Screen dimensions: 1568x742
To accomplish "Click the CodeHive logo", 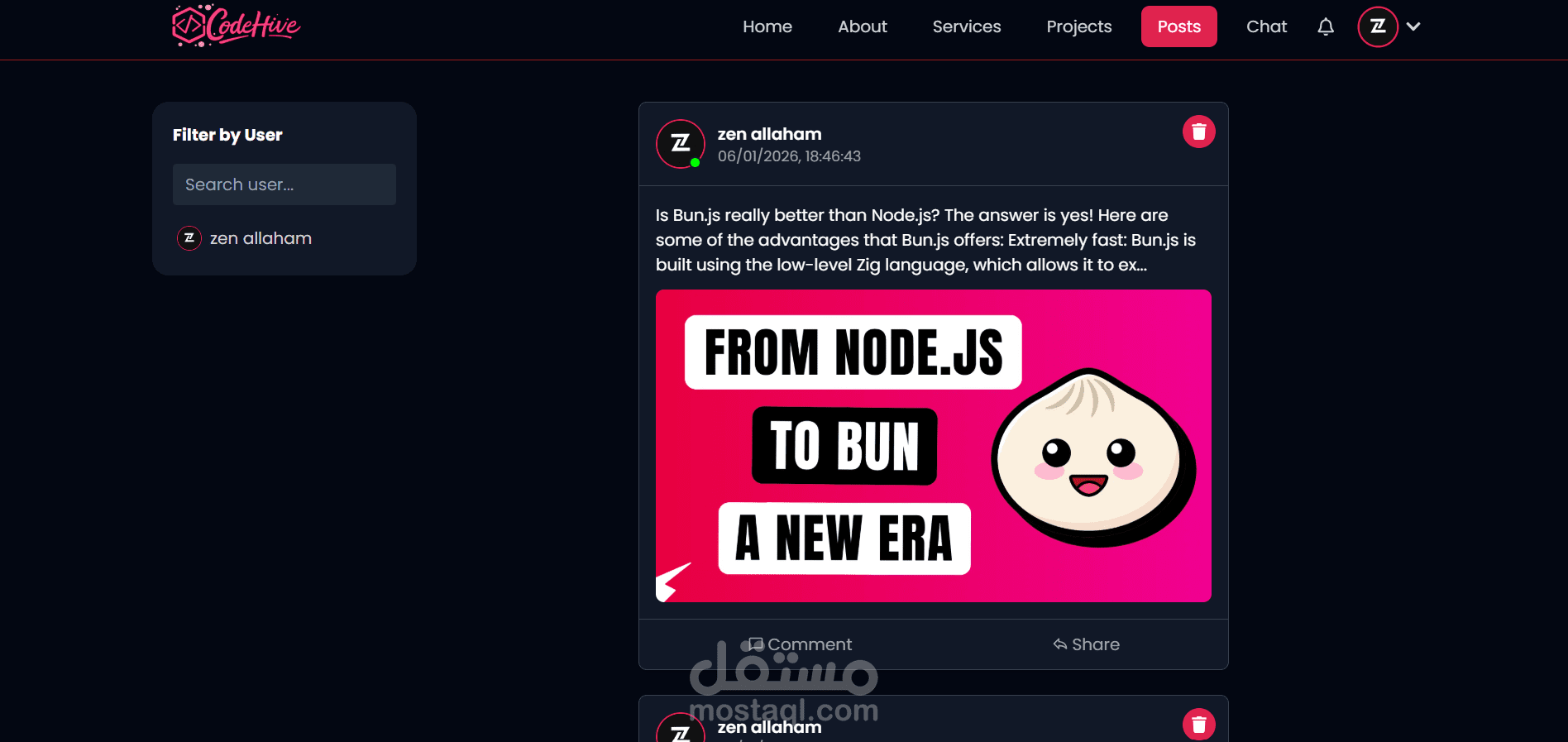I will point(236,26).
